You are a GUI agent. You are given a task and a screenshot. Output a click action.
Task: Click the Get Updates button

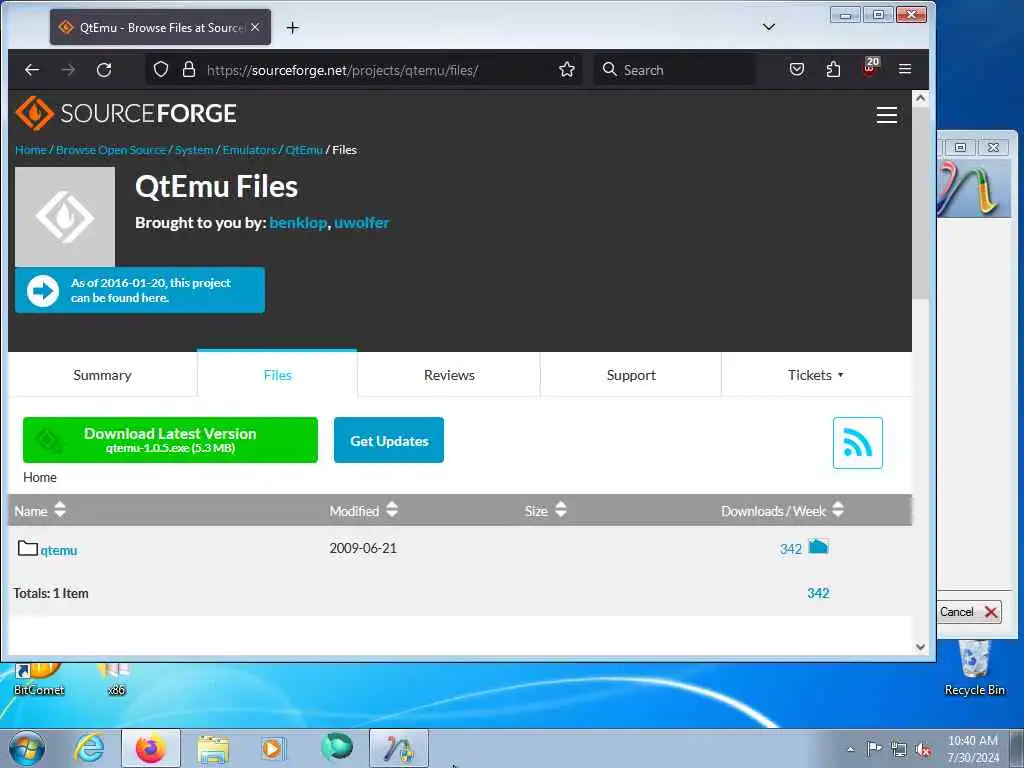click(x=389, y=440)
